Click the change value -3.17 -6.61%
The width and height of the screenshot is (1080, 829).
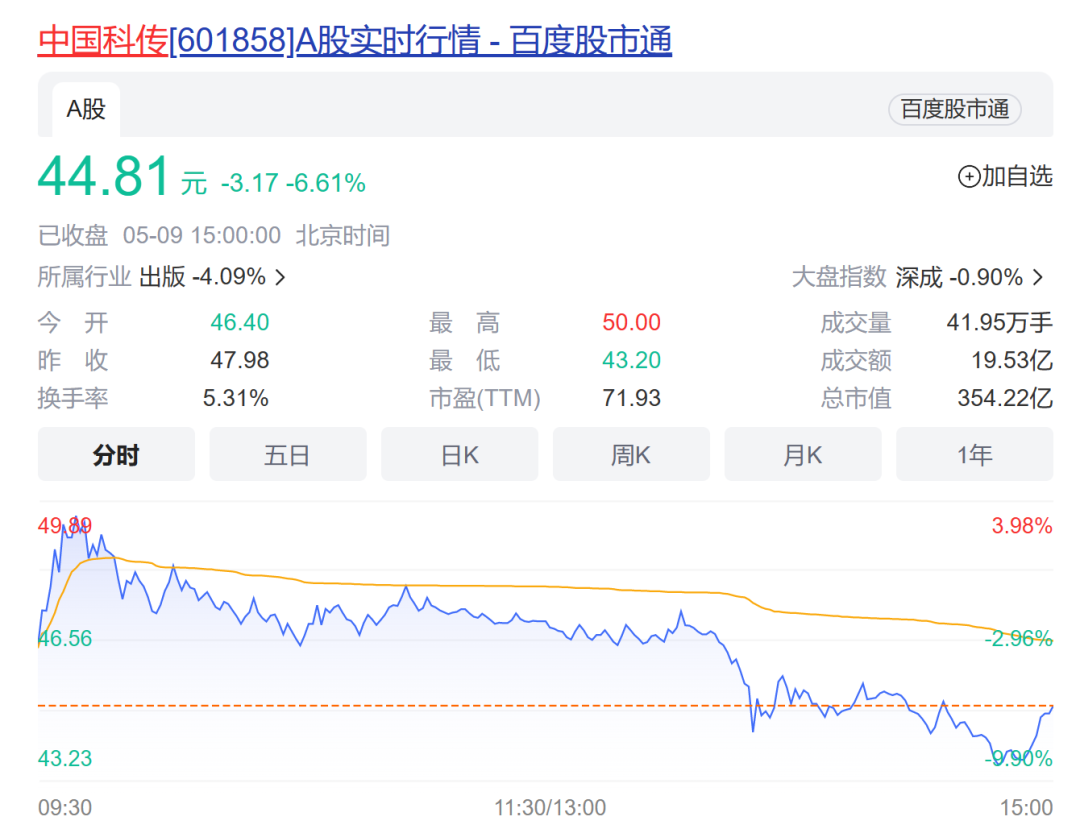[293, 183]
